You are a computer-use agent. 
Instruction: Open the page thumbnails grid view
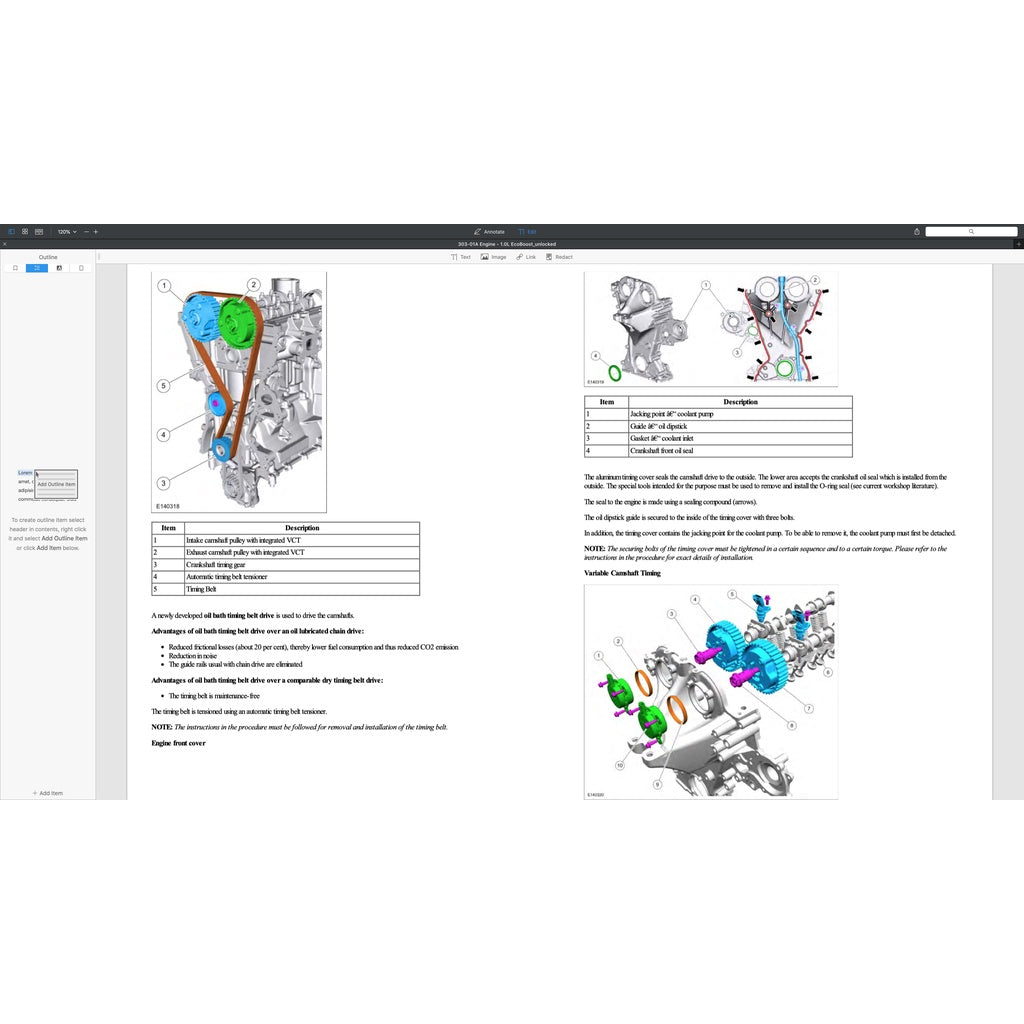pos(24,231)
